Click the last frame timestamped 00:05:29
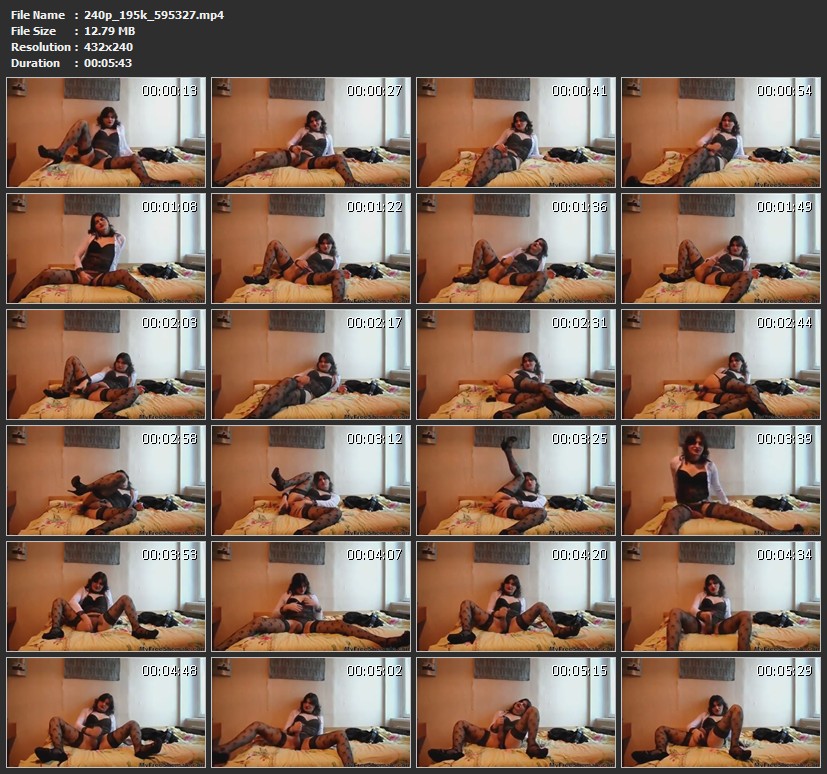 click(x=721, y=712)
